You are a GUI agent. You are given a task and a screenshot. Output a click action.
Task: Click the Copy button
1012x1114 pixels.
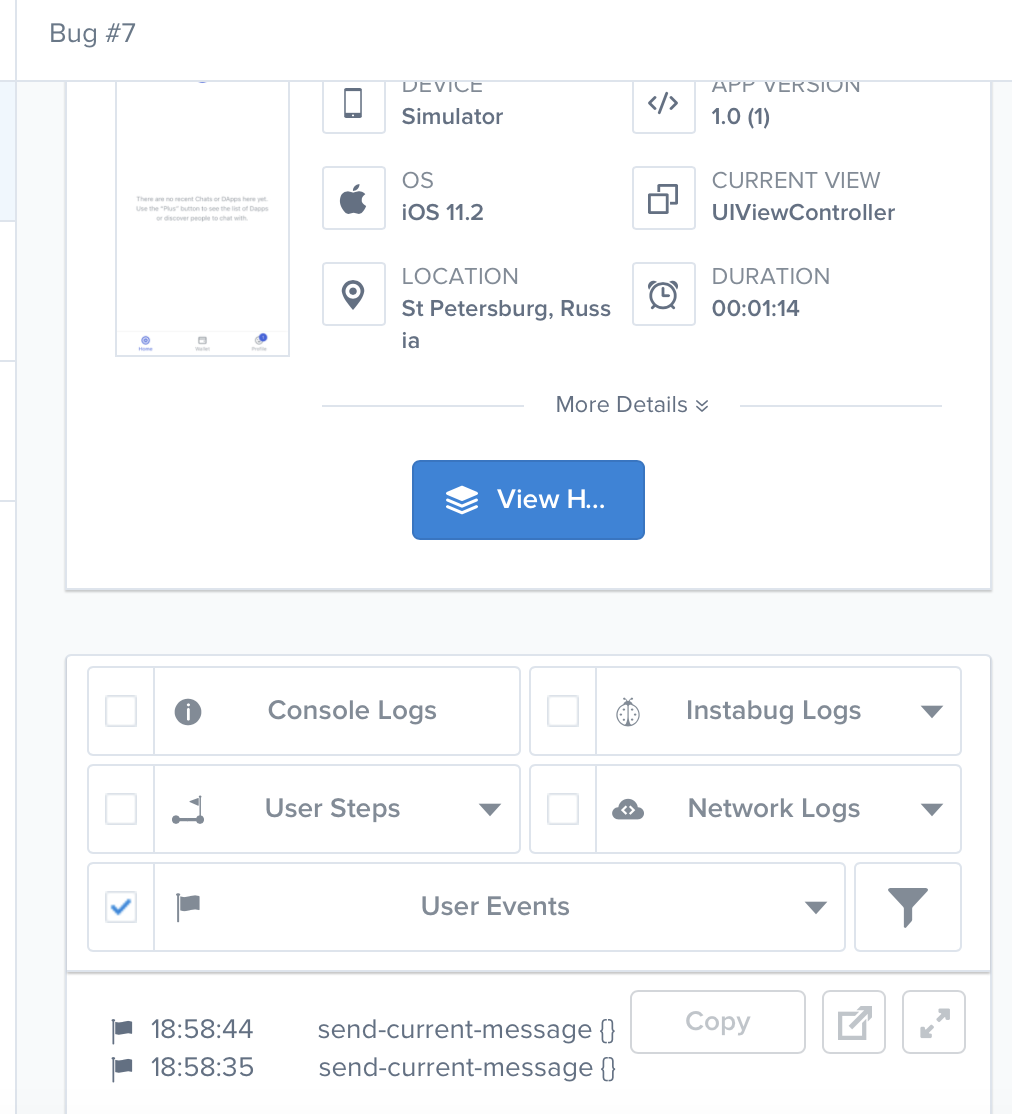[x=718, y=1022]
